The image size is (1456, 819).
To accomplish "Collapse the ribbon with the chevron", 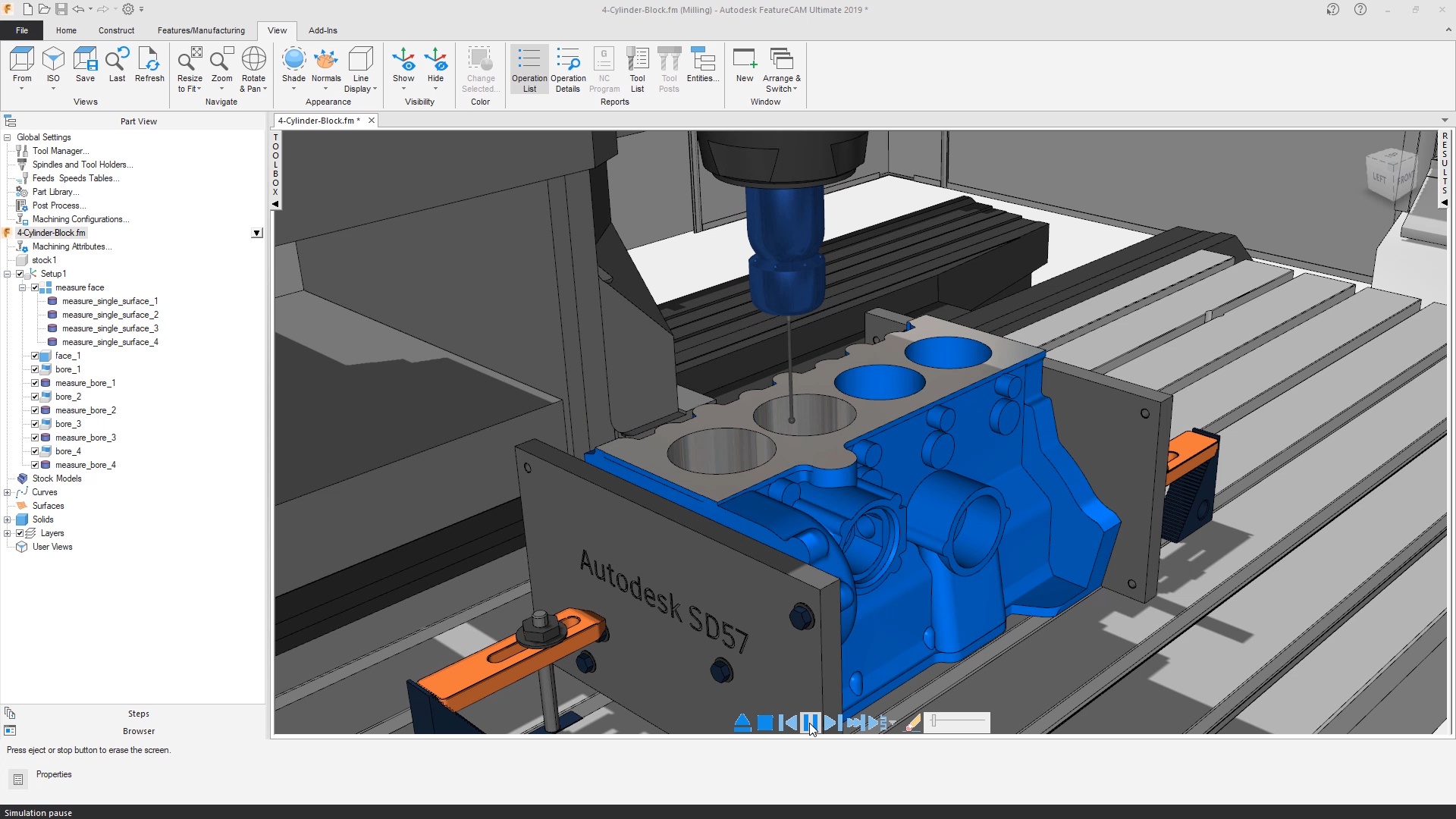I will point(1448,30).
